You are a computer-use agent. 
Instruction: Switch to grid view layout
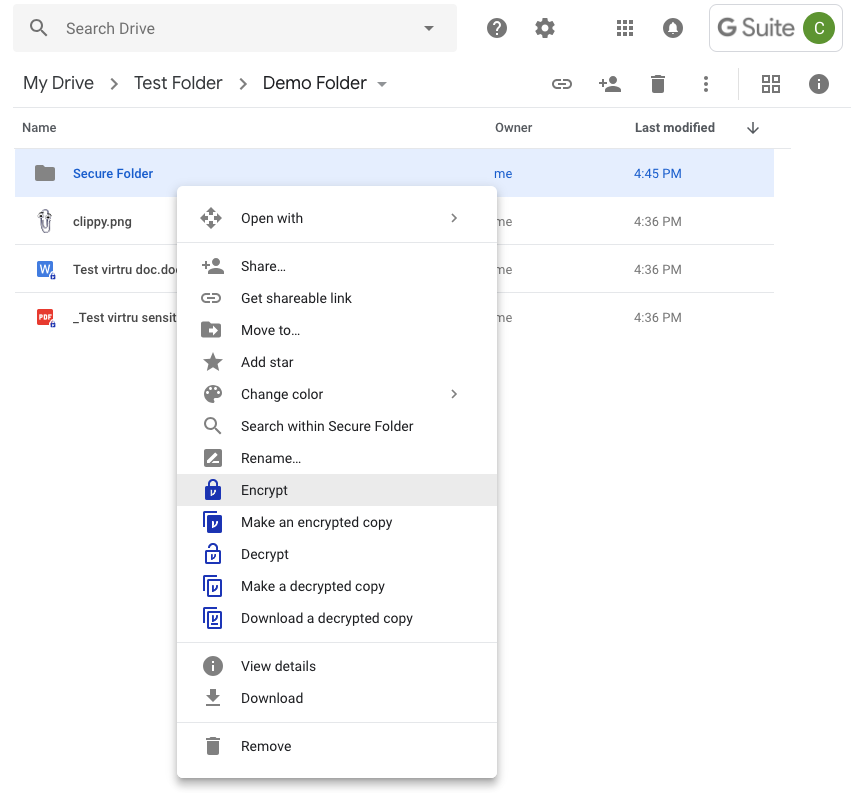tap(771, 84)
